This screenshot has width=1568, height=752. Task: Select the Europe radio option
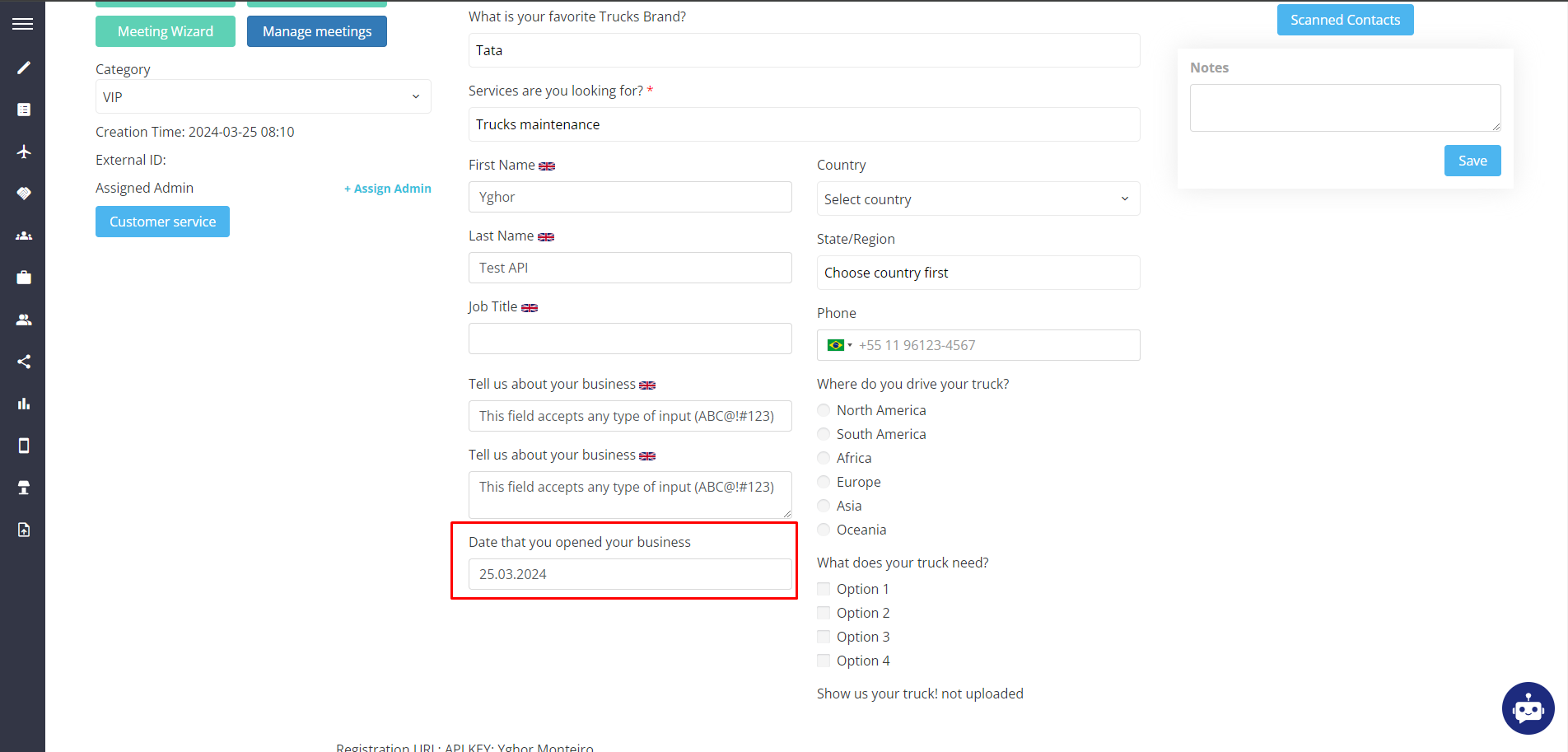(x=824, y=482)
